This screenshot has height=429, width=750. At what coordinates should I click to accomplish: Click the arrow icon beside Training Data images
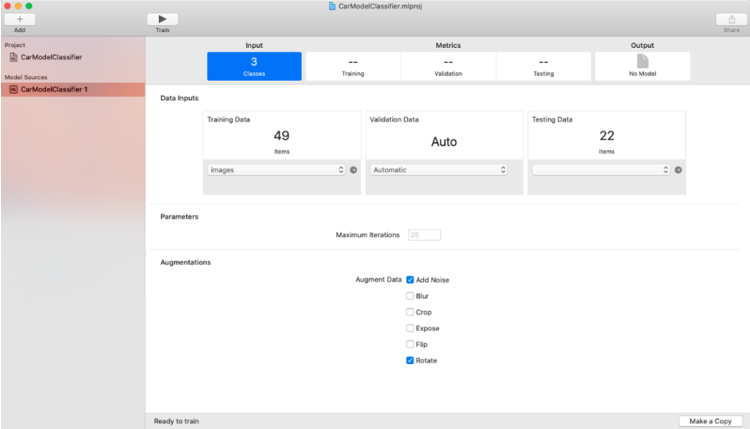point(353,170)
